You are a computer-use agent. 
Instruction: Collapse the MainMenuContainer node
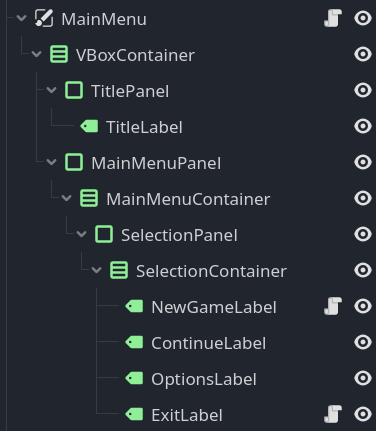(x=66, y=198)
